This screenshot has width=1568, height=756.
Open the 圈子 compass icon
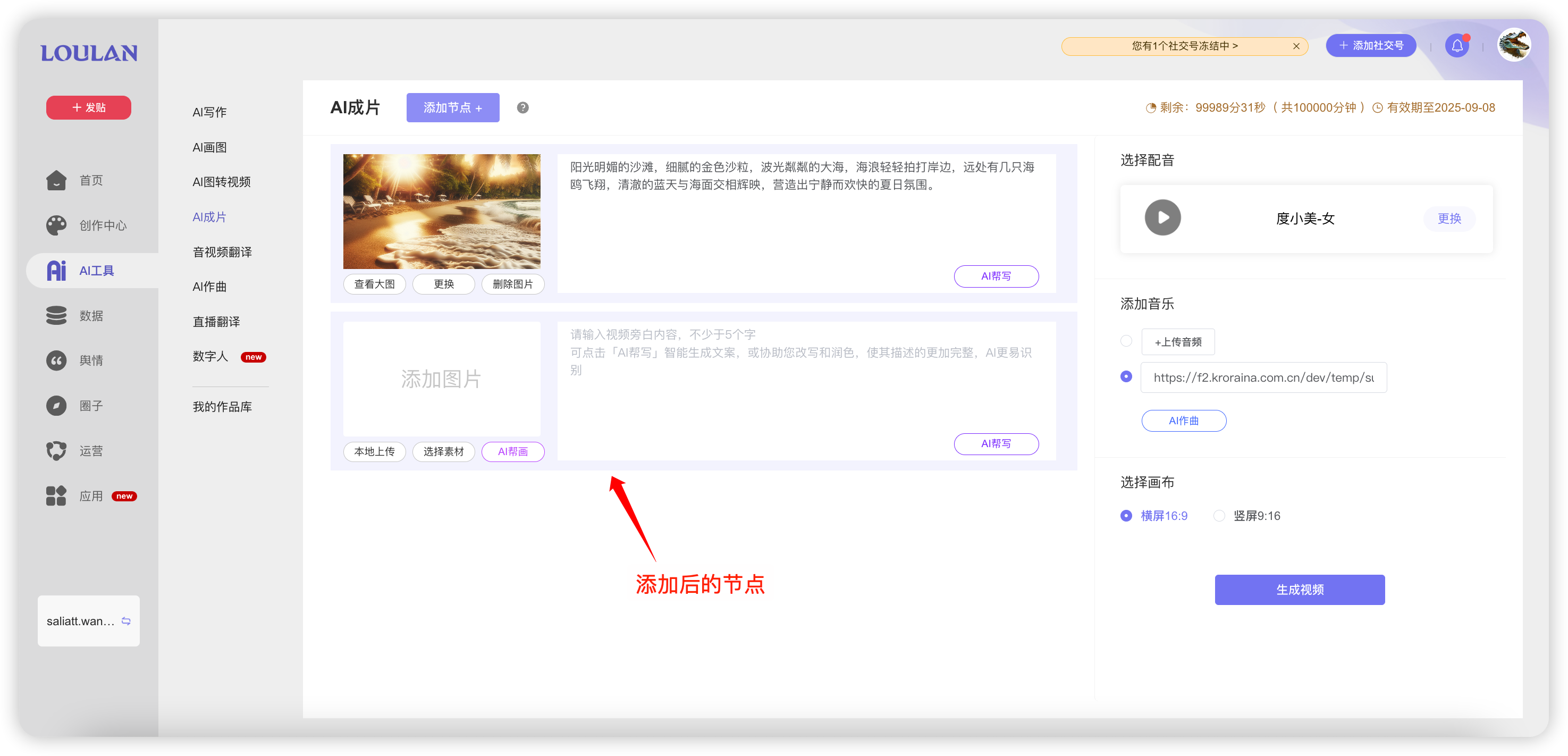[57, 406]
